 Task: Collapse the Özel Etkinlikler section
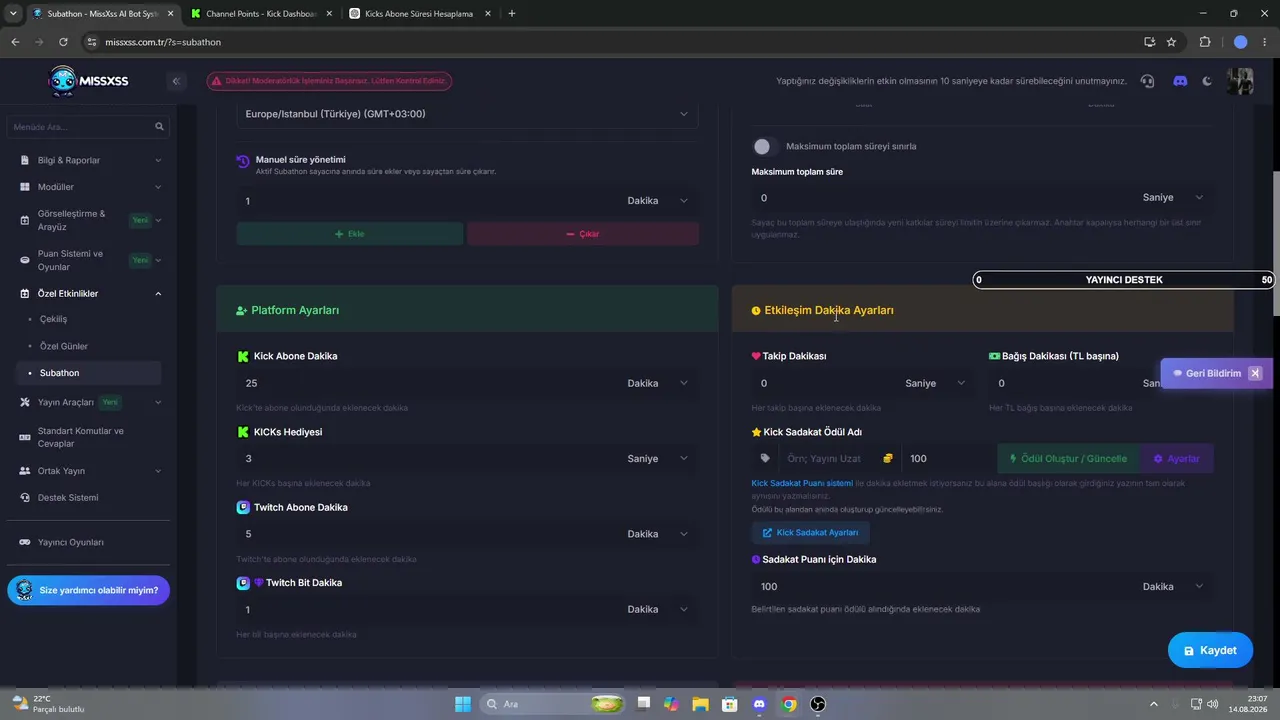[90, 293]
